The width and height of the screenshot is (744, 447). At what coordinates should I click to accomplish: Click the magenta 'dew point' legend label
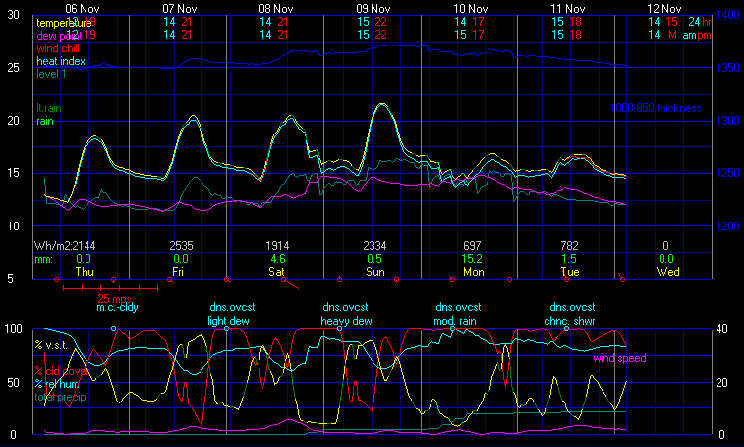59,36
